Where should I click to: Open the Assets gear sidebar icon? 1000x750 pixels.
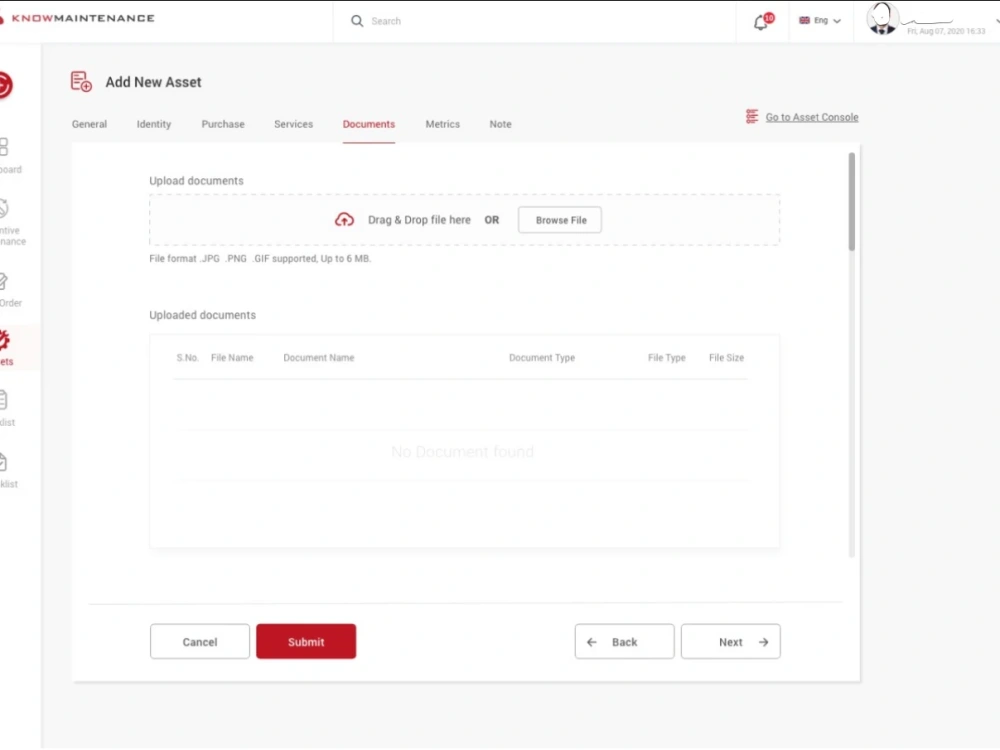click(4, 341)
